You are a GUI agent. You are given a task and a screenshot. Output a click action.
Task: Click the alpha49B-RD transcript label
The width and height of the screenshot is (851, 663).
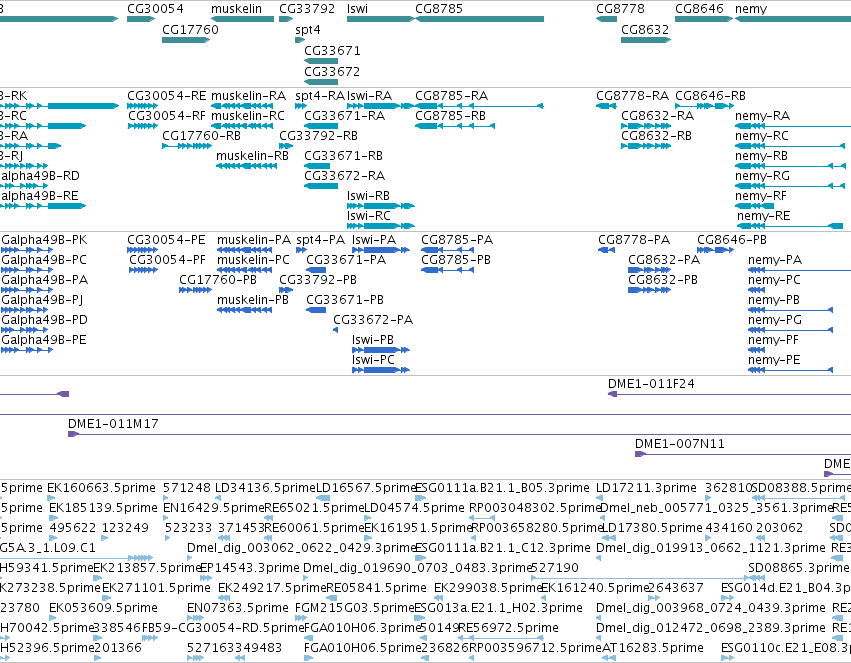click(x=40, y=176)
